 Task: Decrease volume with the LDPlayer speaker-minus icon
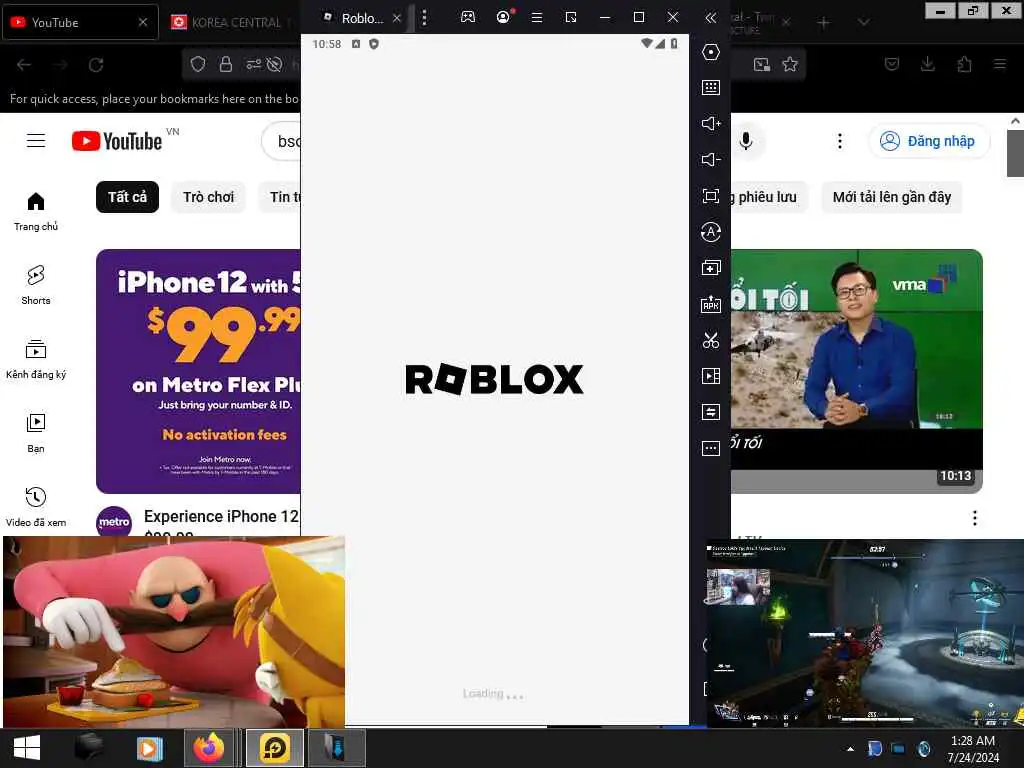click(x=711, y=159)
